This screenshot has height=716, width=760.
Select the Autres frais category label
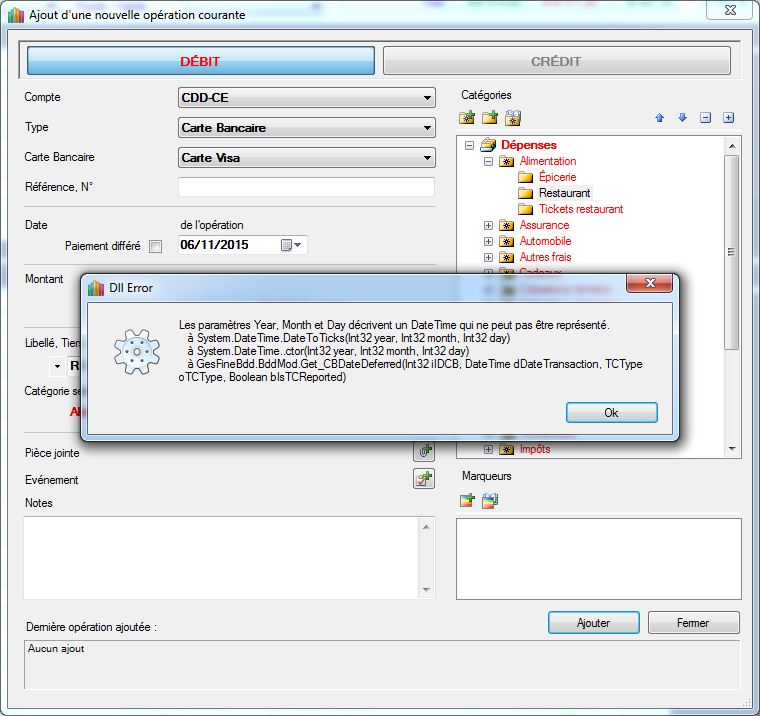point(545,257)
